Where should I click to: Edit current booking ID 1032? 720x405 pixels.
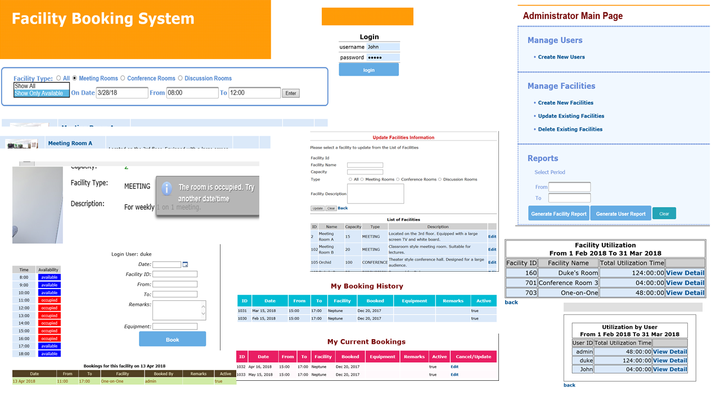point(455,367)
